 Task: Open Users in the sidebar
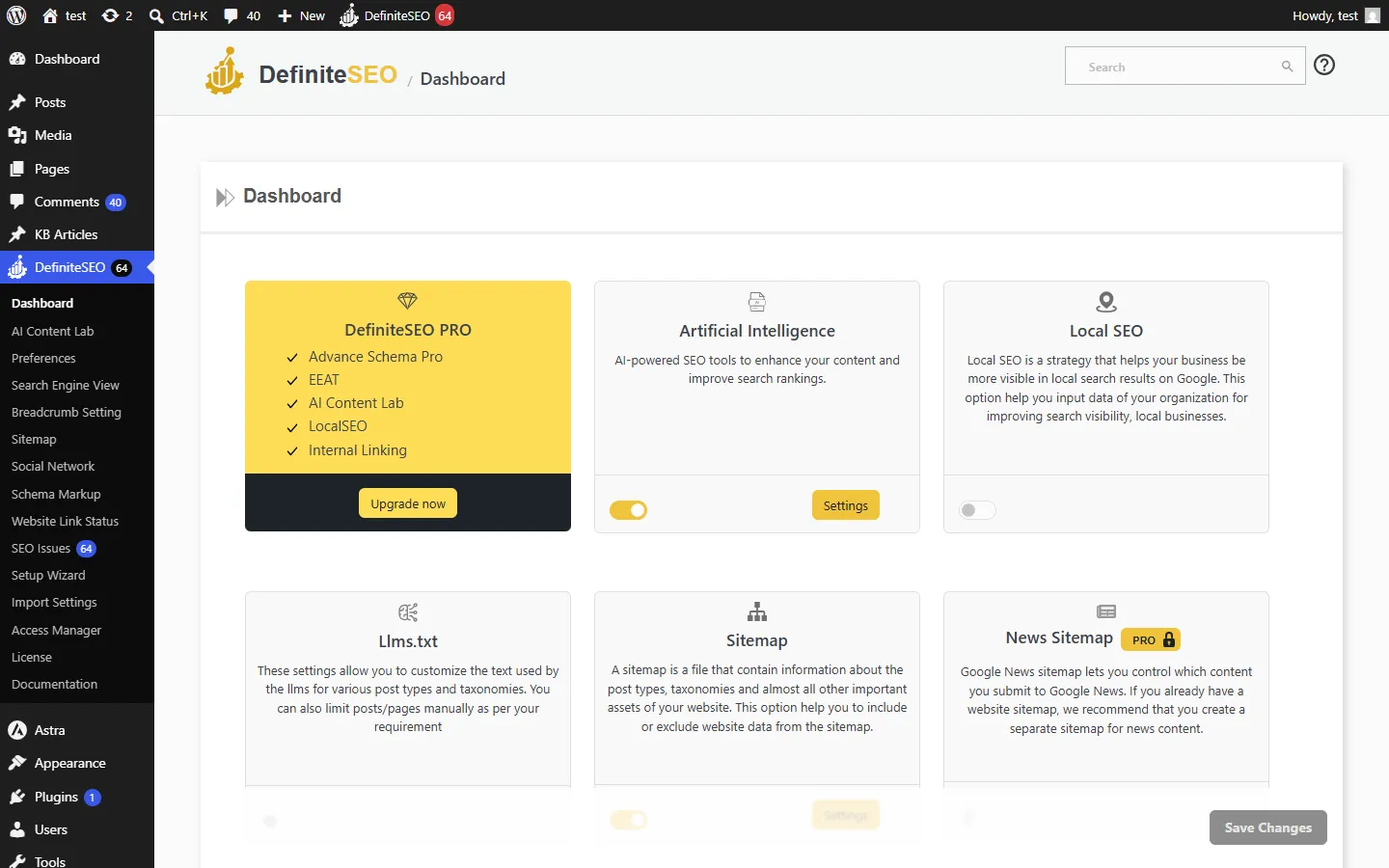(x=77, y=829)
